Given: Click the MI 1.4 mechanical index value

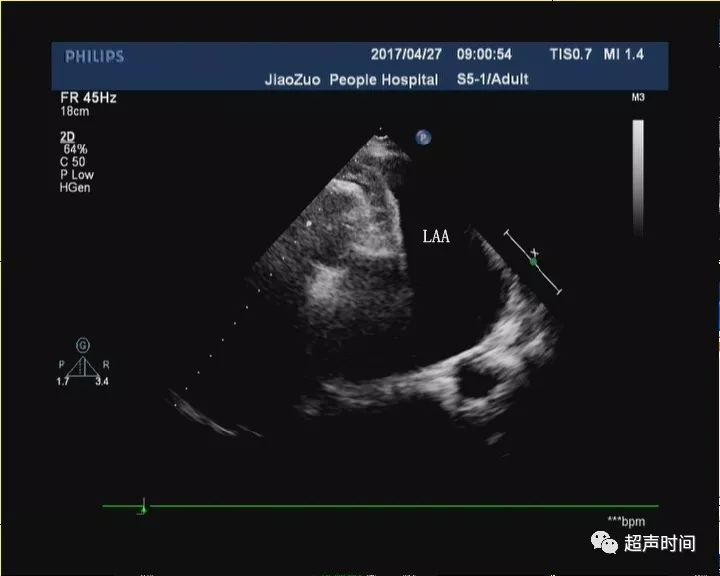Looking at the screenshot, I should [624, 54].
